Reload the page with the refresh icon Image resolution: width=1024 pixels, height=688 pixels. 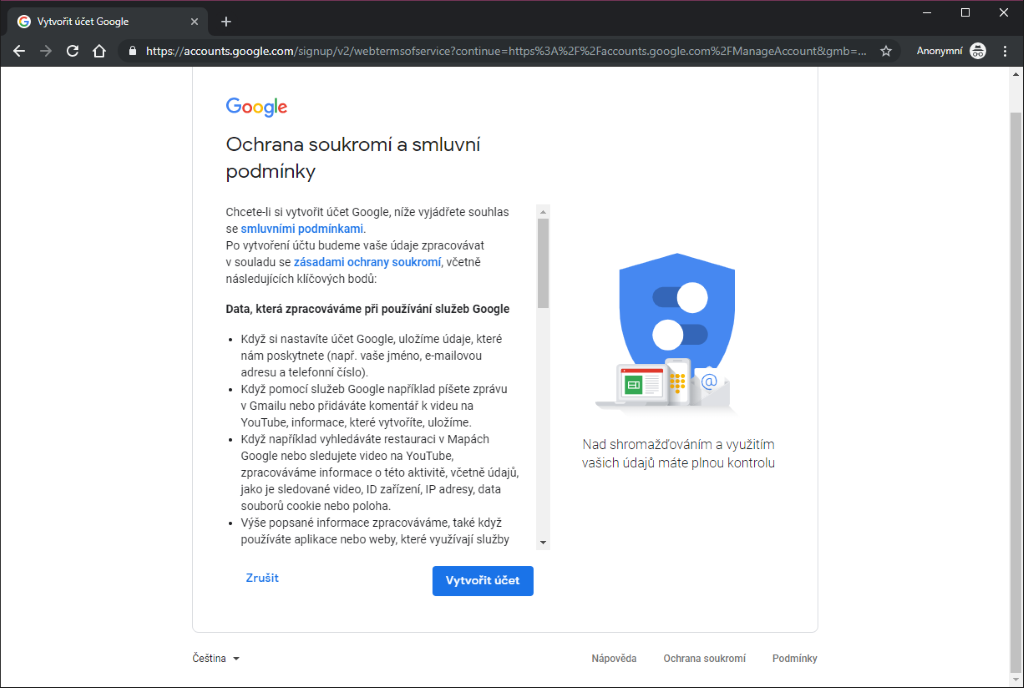[x=72, y=51]
